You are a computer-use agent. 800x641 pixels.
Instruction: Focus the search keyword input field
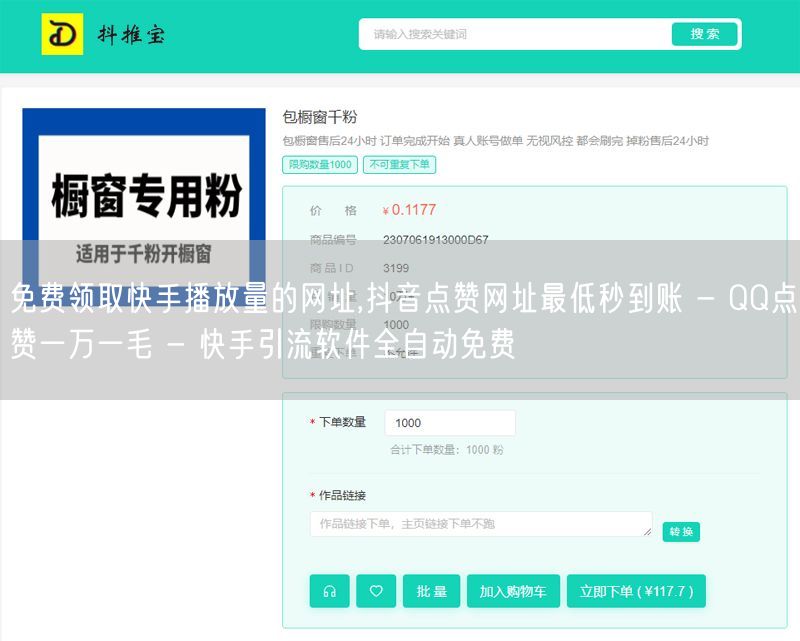[x=515, y=34]
